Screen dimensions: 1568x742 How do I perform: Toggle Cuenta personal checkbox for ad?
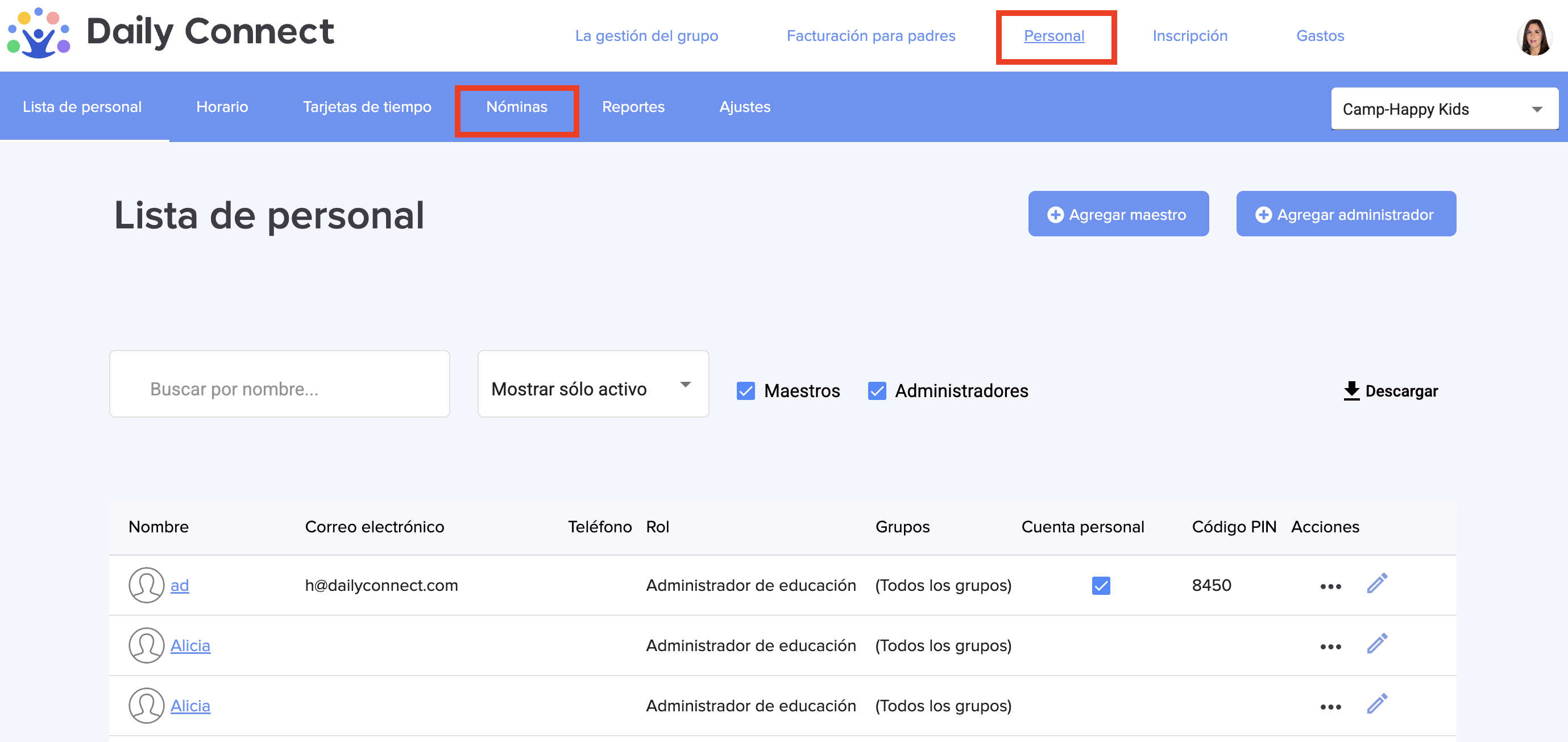click(x=1101, y=585)
